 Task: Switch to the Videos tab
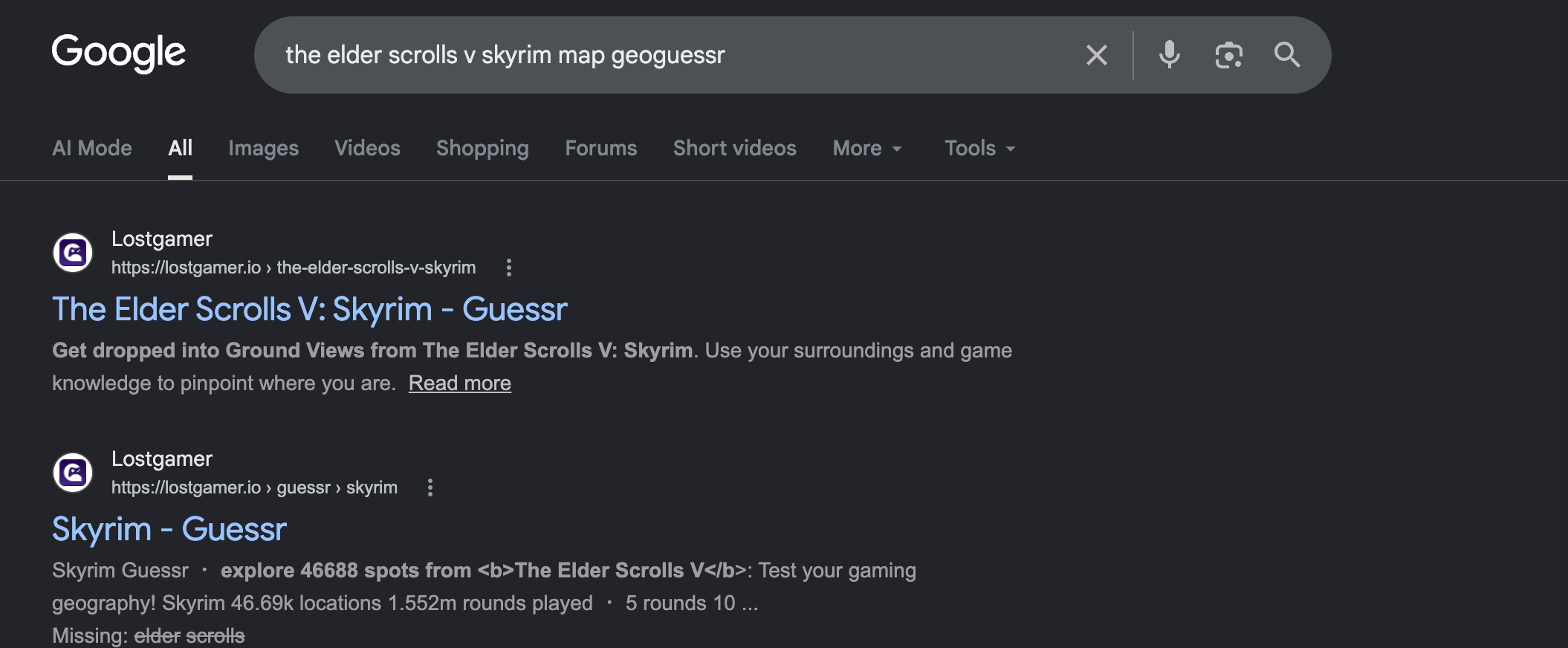coord(367,148)
